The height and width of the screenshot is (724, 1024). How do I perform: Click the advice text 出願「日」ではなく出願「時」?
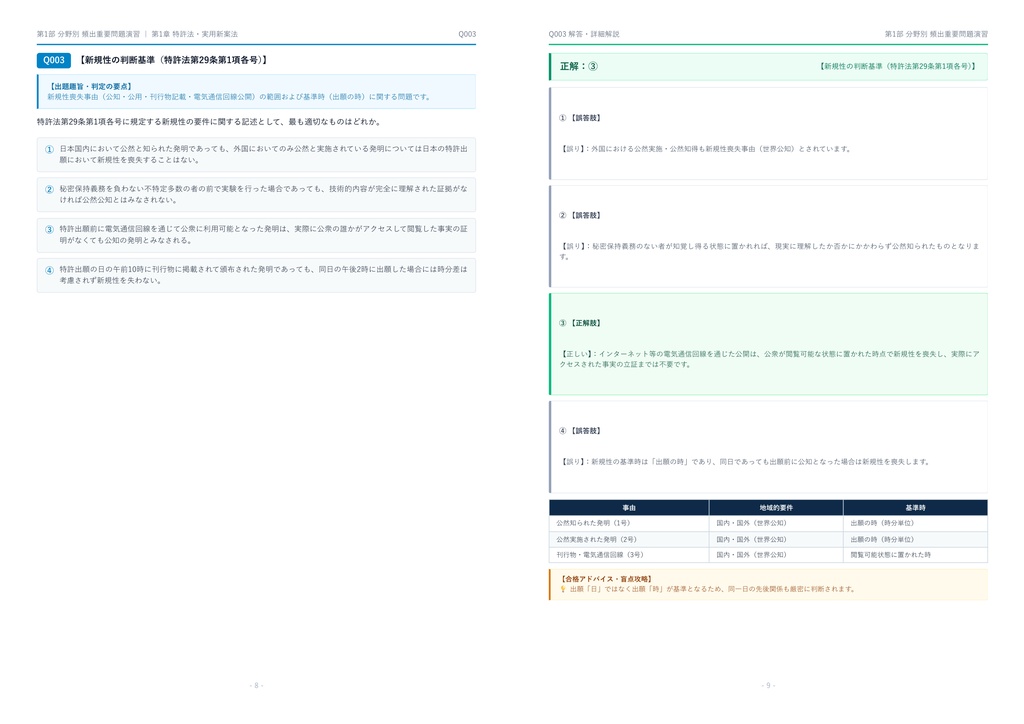pos(712,589)
